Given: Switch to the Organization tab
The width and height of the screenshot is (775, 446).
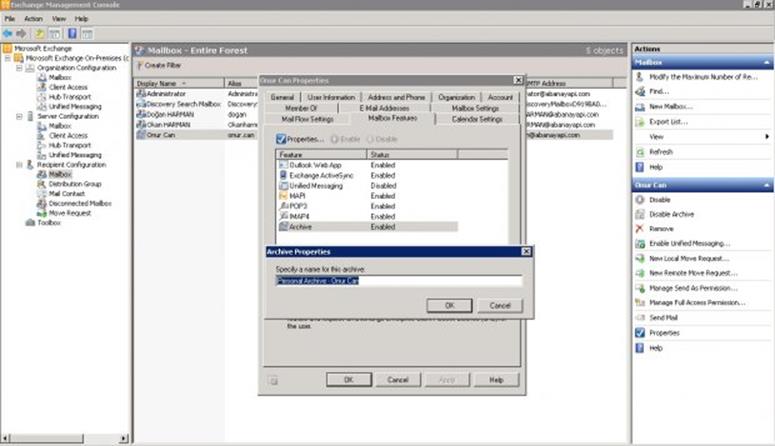Looking at the screenshot, I should [457, 97].
